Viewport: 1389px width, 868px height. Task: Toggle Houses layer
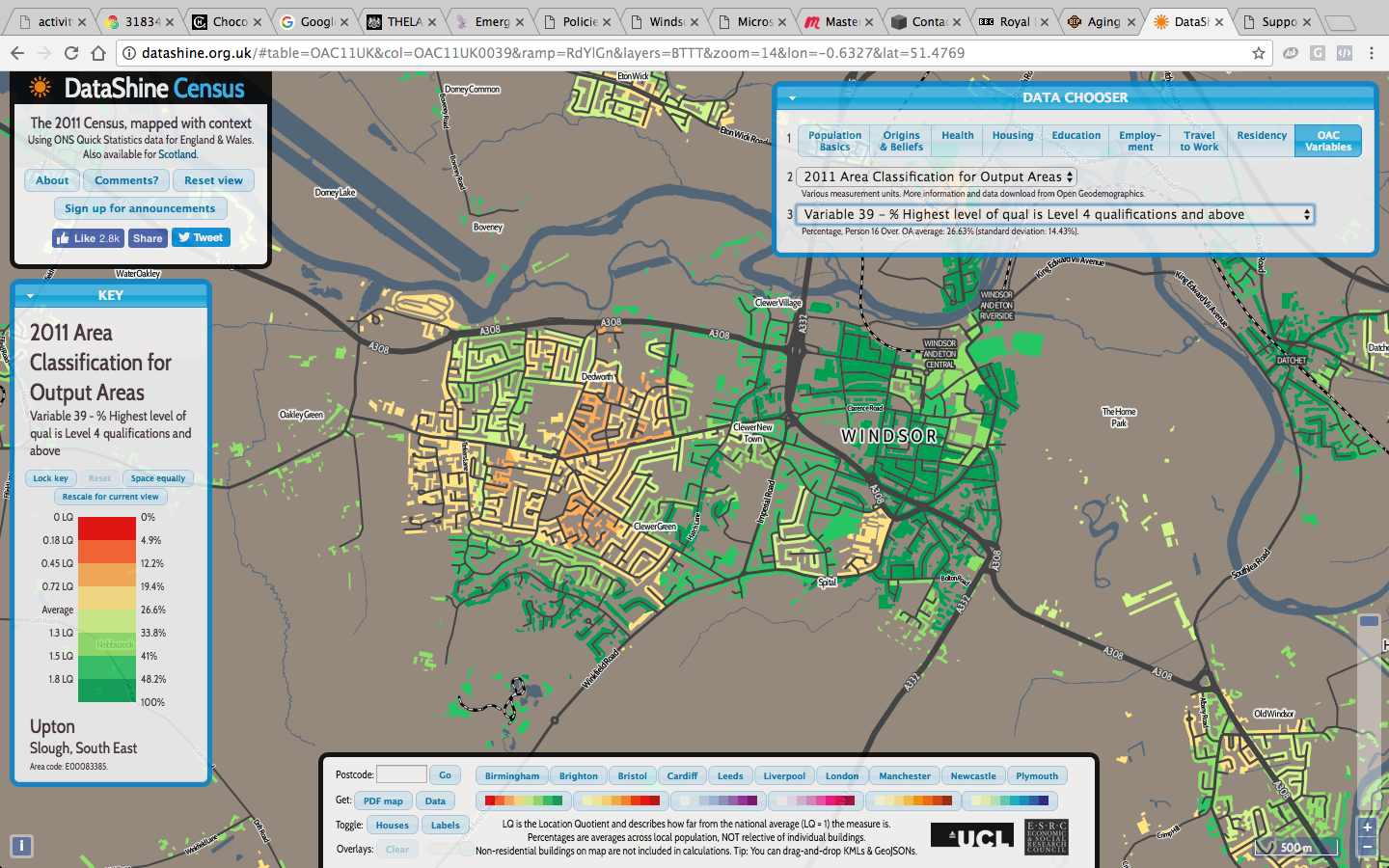pyautogui.click(x=392, y=825)
